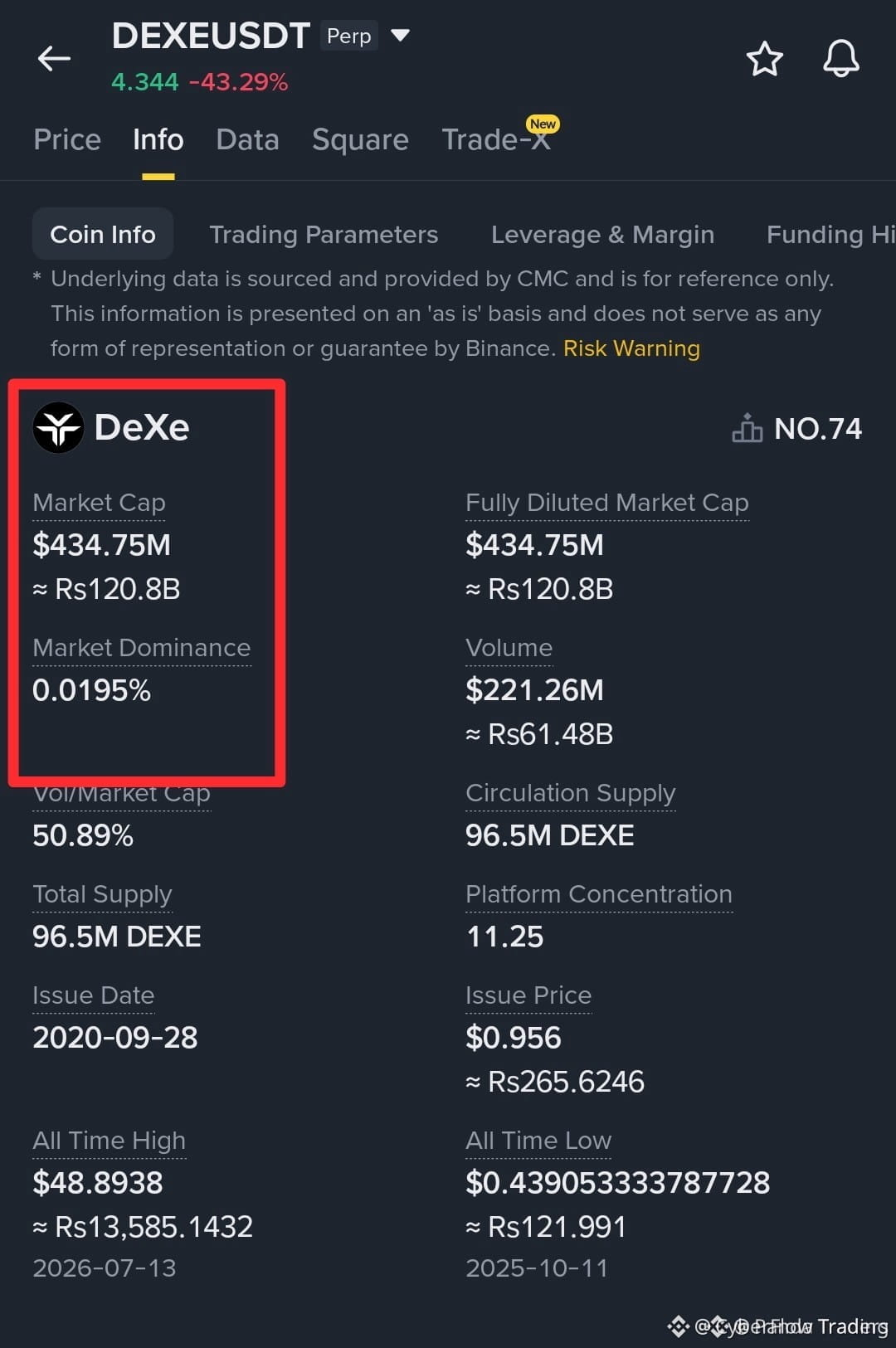Viewport: 896px width, 1348px height.
Task: Tap the ranking podium icon beside NO.74
Action: [x=747, y=428]
